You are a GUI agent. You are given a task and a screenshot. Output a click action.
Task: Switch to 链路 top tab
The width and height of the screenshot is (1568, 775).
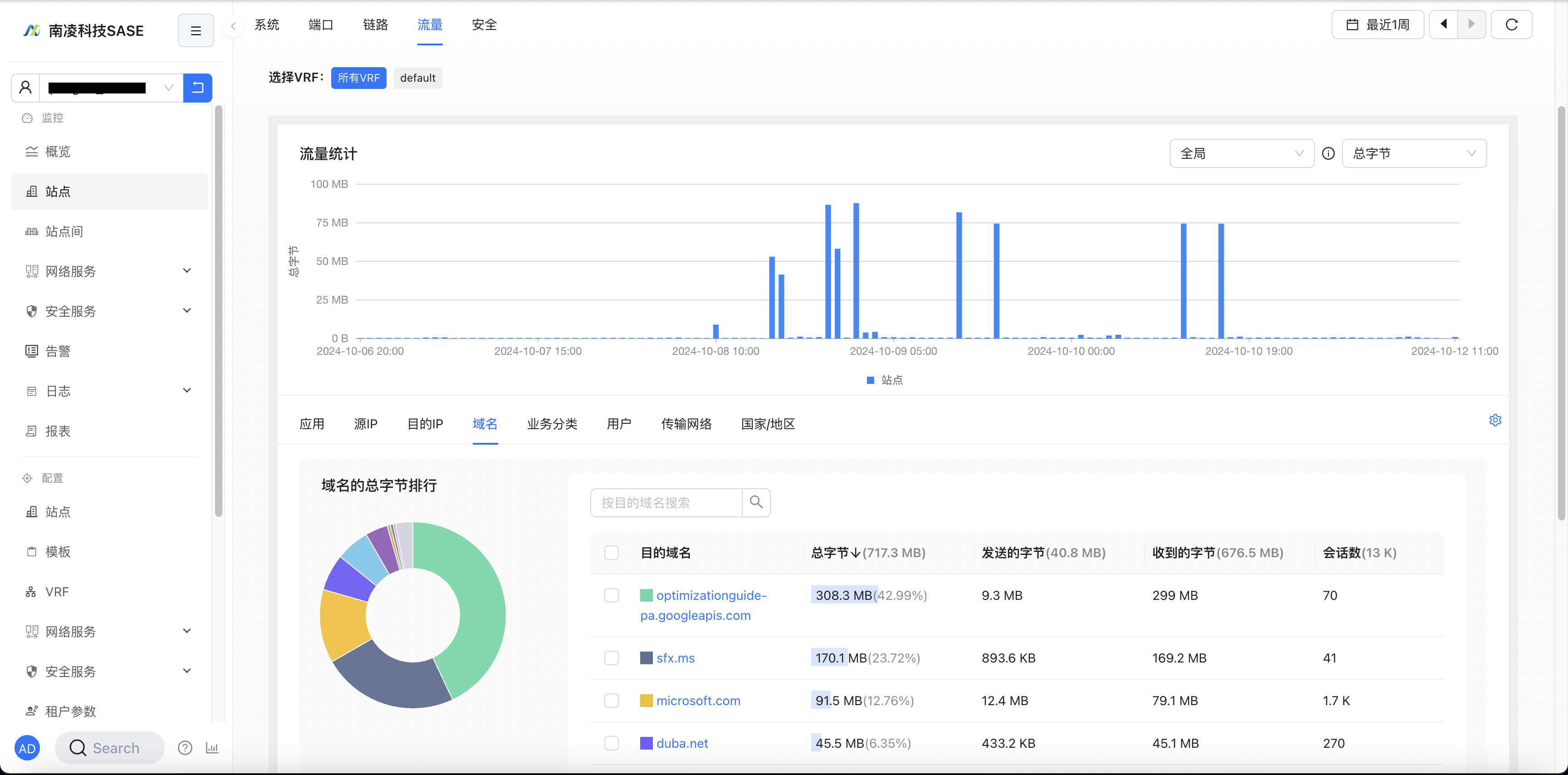(376, 25)
